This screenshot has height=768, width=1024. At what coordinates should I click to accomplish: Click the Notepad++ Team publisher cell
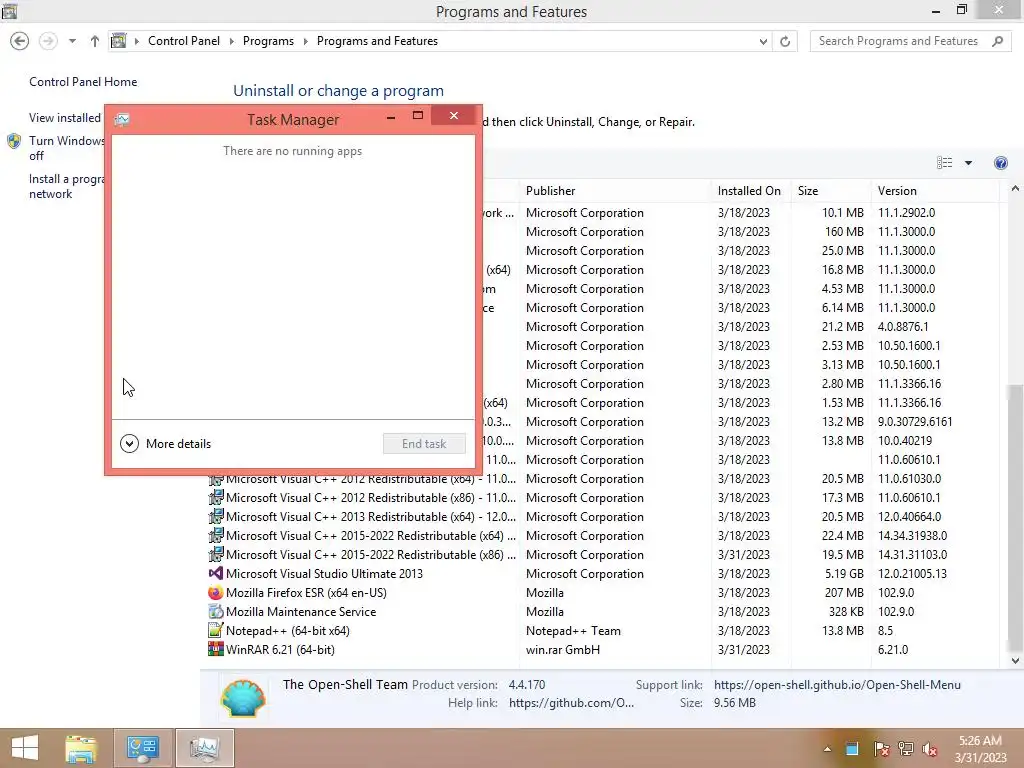coord(573,630)
